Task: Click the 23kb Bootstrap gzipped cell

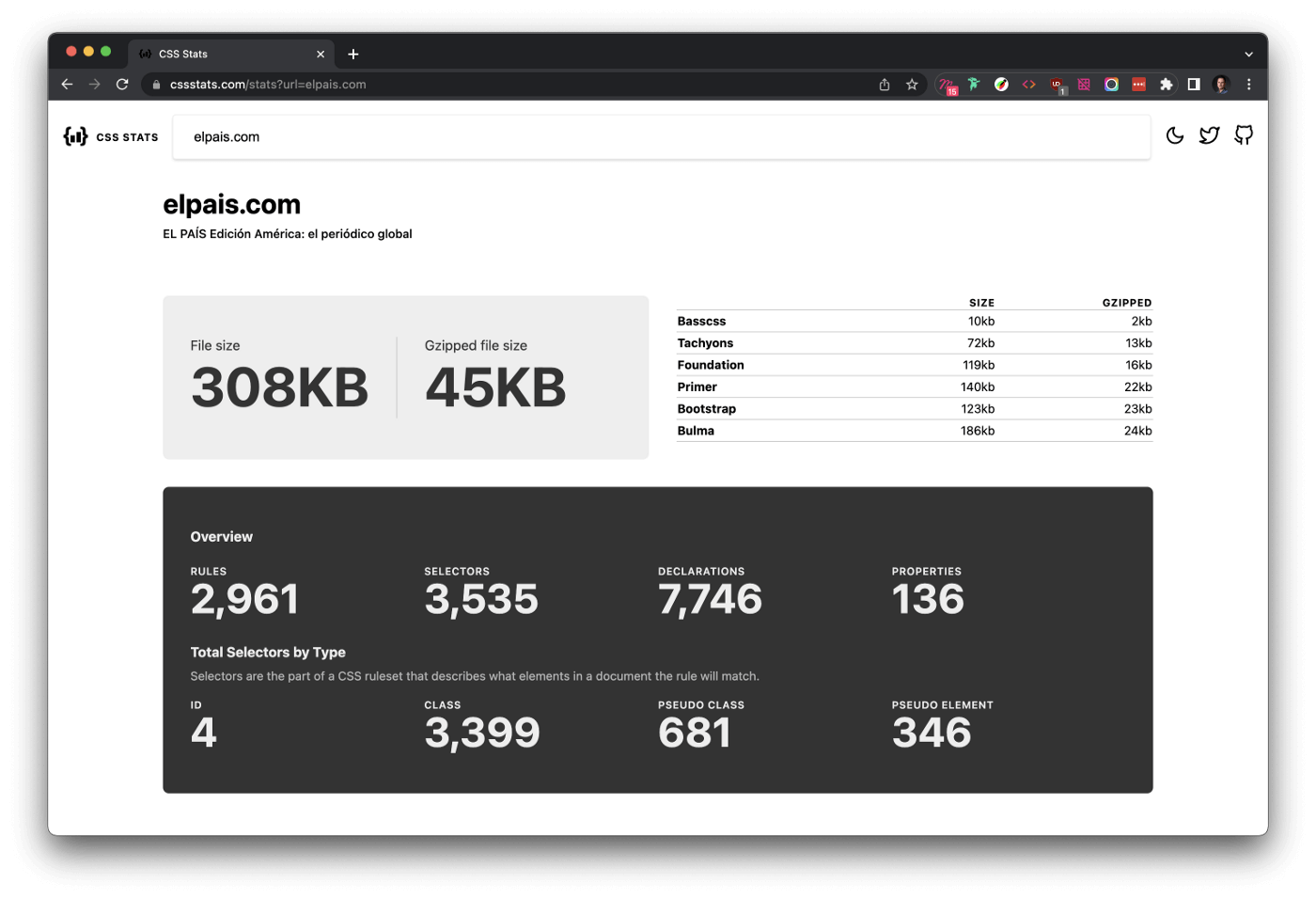Action: pyautogui.click(x=1137, y=409)
